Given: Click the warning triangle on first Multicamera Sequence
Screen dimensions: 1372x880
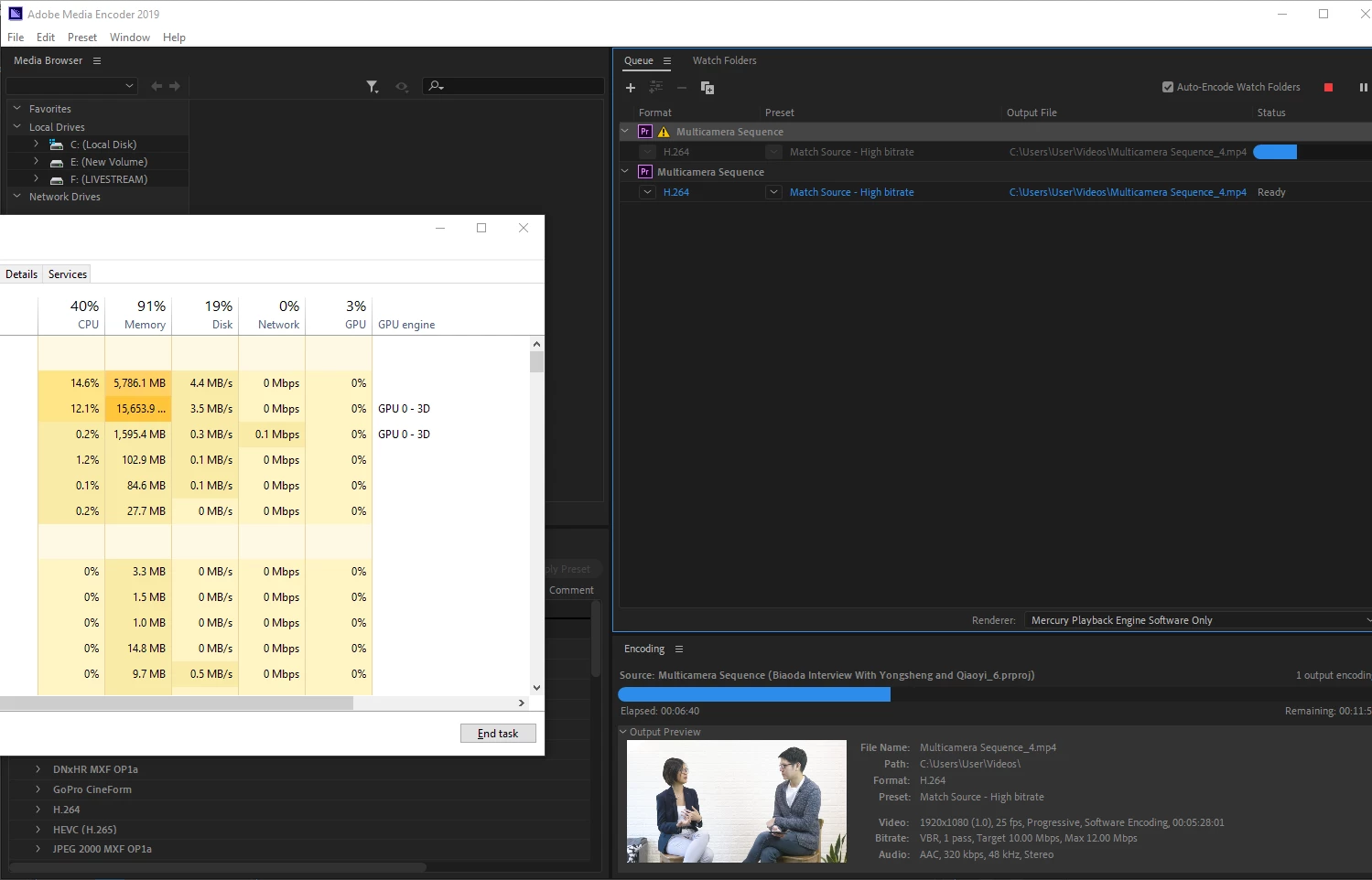Looking at the screenshot, I should (x=664, y=132).
